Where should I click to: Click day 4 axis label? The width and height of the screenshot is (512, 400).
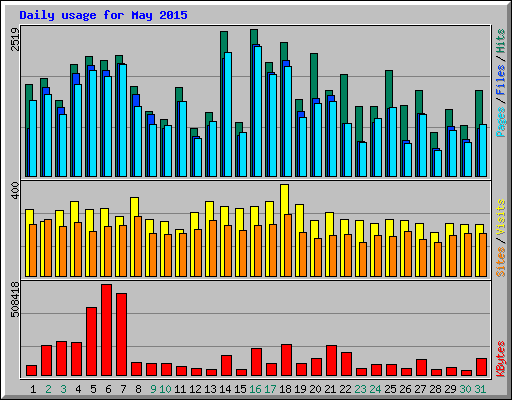coord(78,389)
